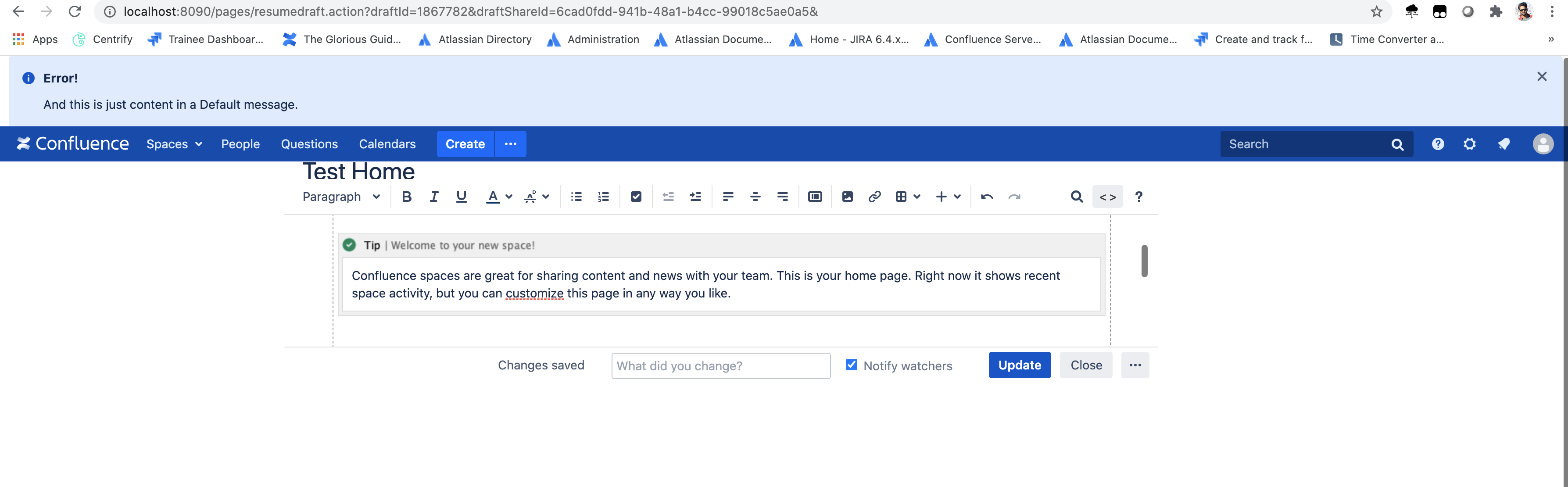1568x487 pixels.
Task: Click the Update button
Action: tap(1020, 365)
